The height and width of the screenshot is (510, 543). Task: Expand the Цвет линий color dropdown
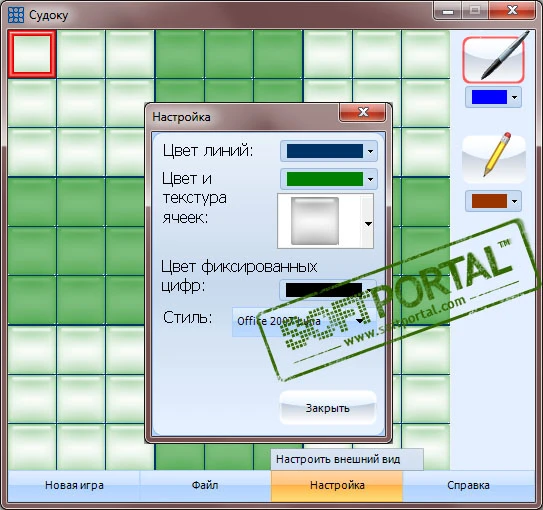click(x=371, y=151)
